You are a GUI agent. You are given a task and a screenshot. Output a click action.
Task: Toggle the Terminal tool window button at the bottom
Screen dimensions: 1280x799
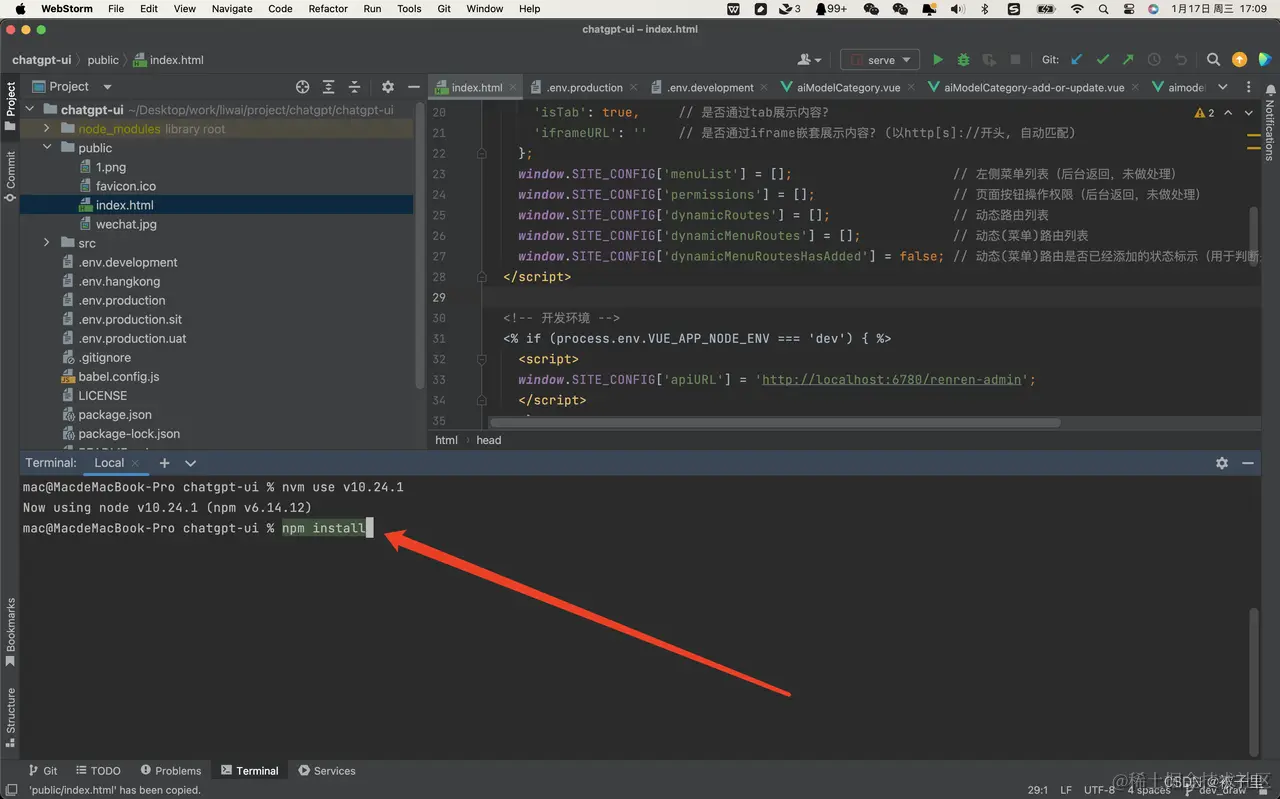pos(250,771)
